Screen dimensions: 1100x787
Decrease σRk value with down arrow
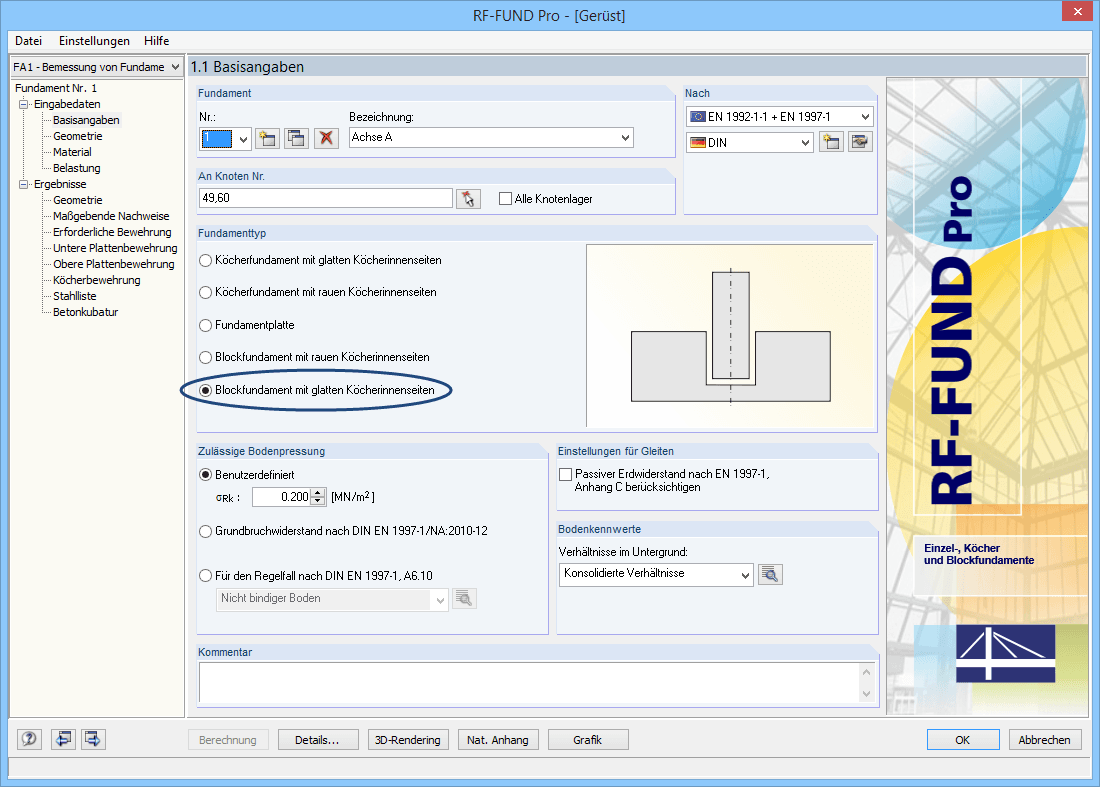click(x=318, y=501)
